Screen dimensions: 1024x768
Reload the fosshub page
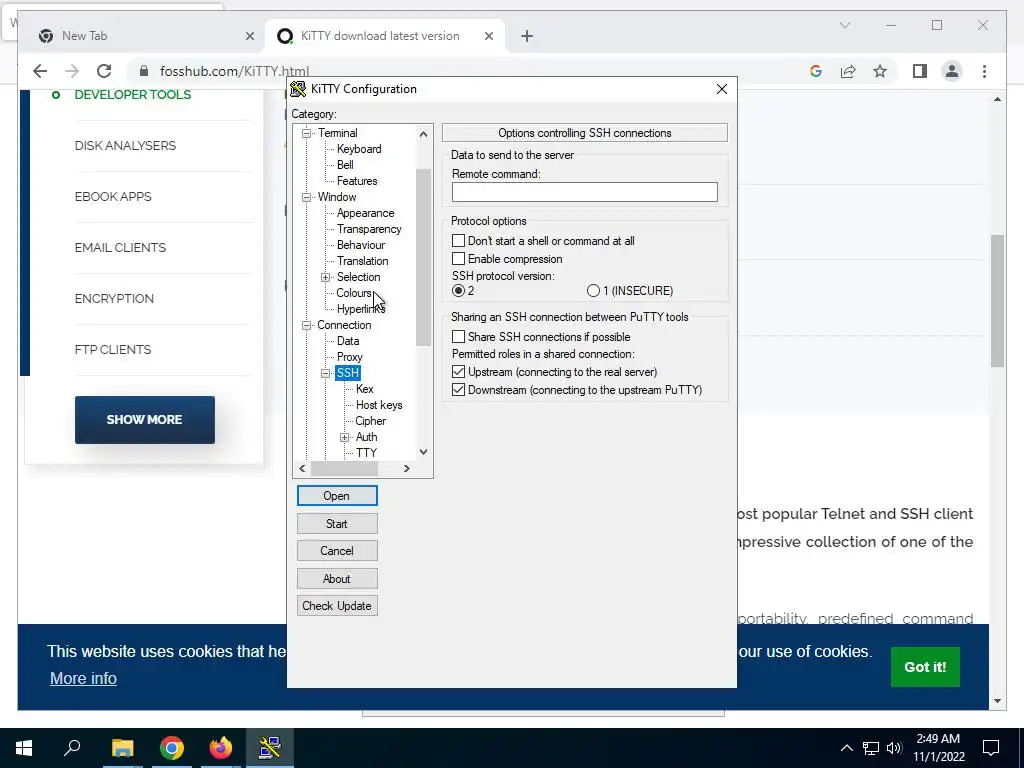(x=104, y=71)
